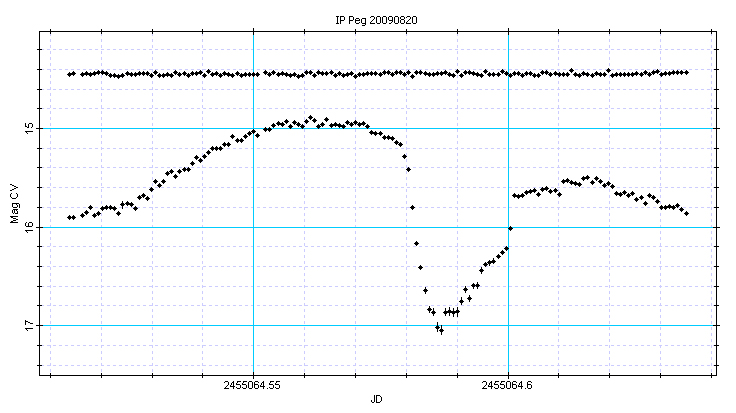This screenshot has width=736, height=413.
Task: Click the intersection of the two cyan lines
Action: 509,128
